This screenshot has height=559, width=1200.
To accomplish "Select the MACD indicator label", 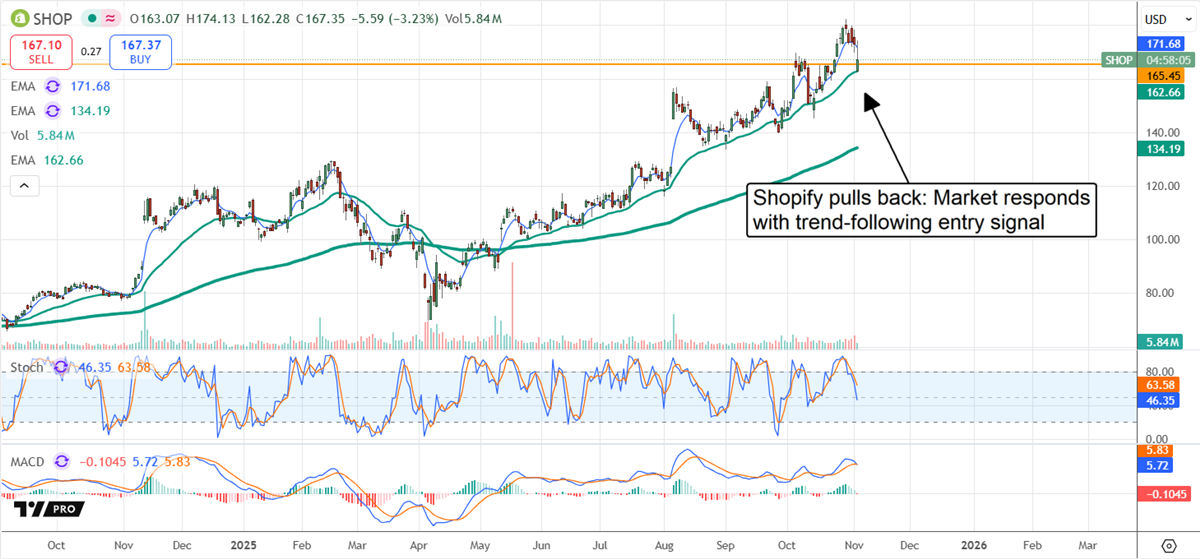I will click(x=29, y=461).
